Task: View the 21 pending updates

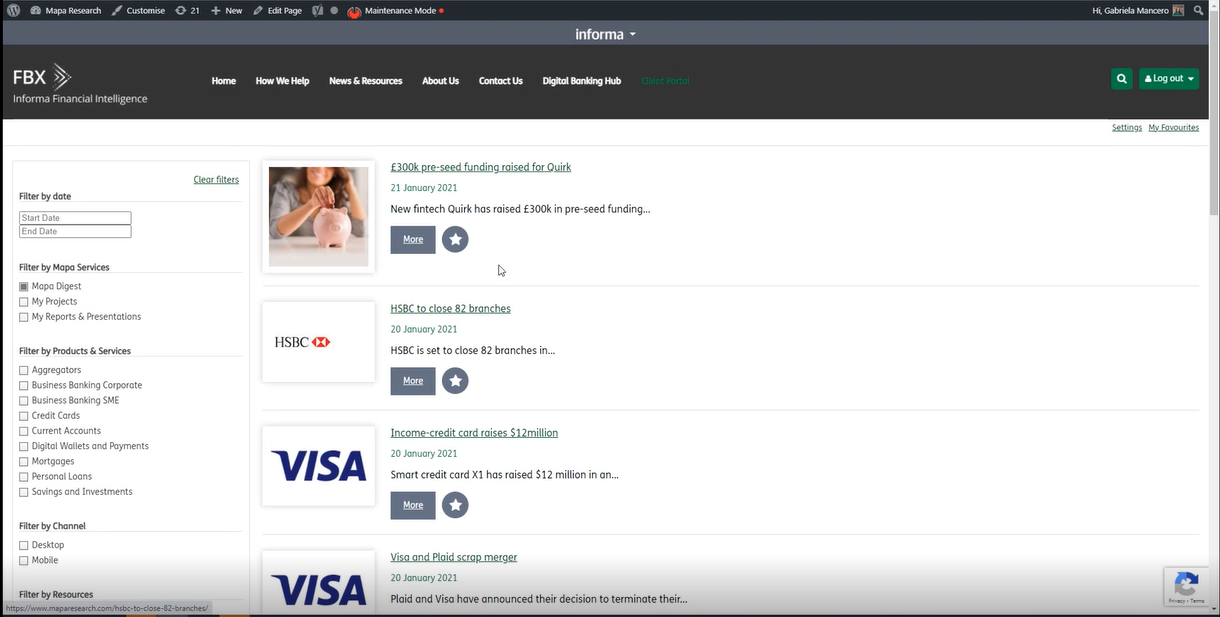Action: 187,10
